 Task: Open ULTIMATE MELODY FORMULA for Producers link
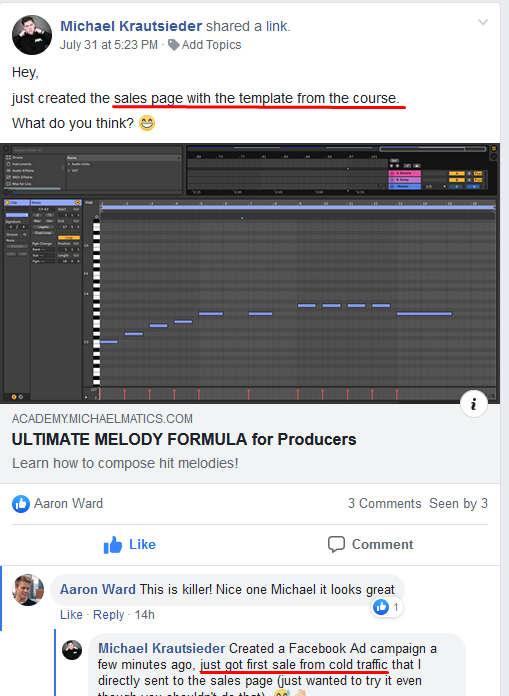point(184,439)
